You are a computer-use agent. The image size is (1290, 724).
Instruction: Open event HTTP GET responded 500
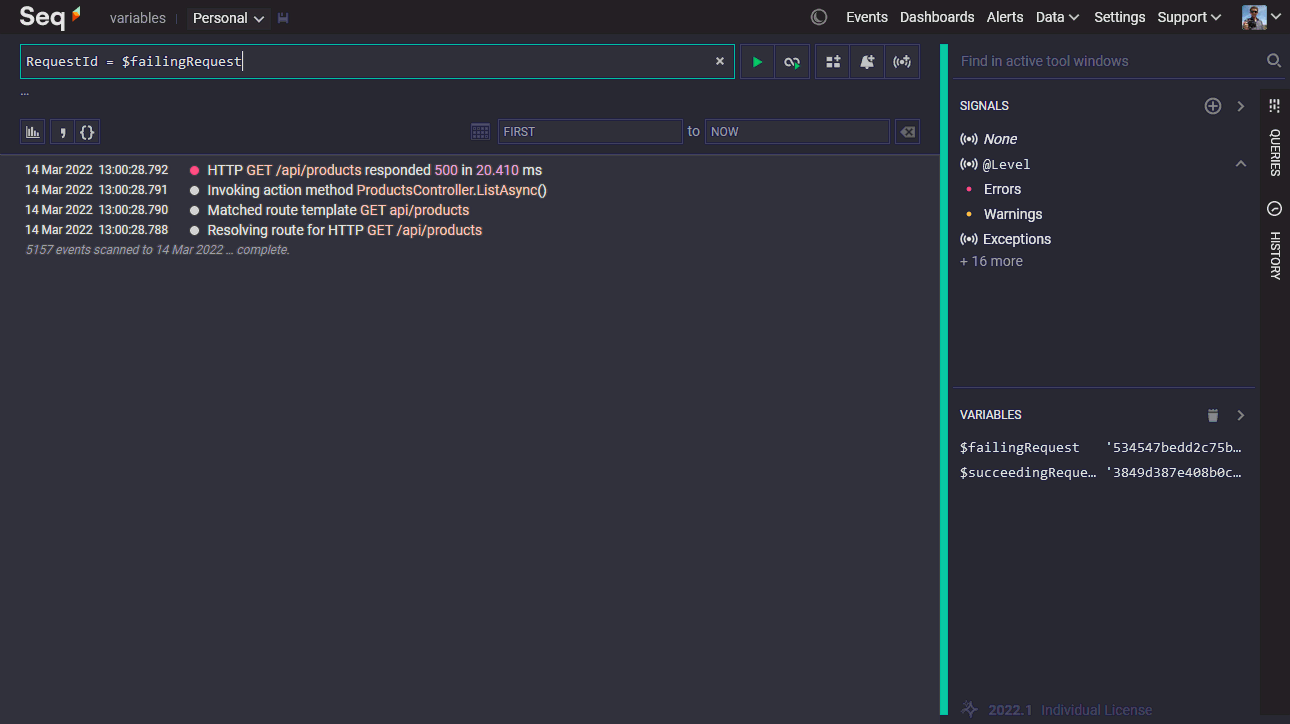coord(374,170)
